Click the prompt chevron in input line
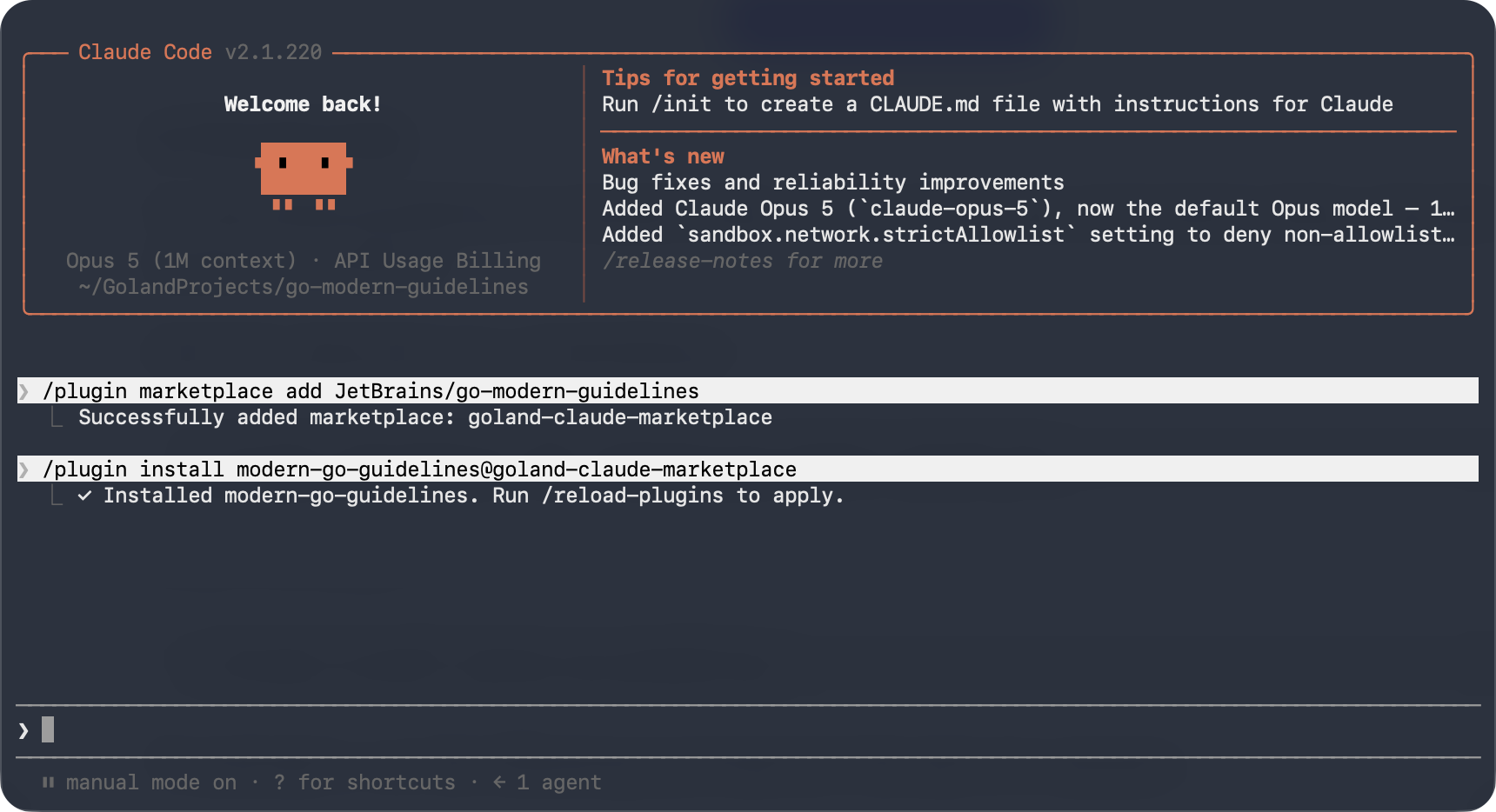Viewport: 1496px width, 812px height. coord(23,730)
